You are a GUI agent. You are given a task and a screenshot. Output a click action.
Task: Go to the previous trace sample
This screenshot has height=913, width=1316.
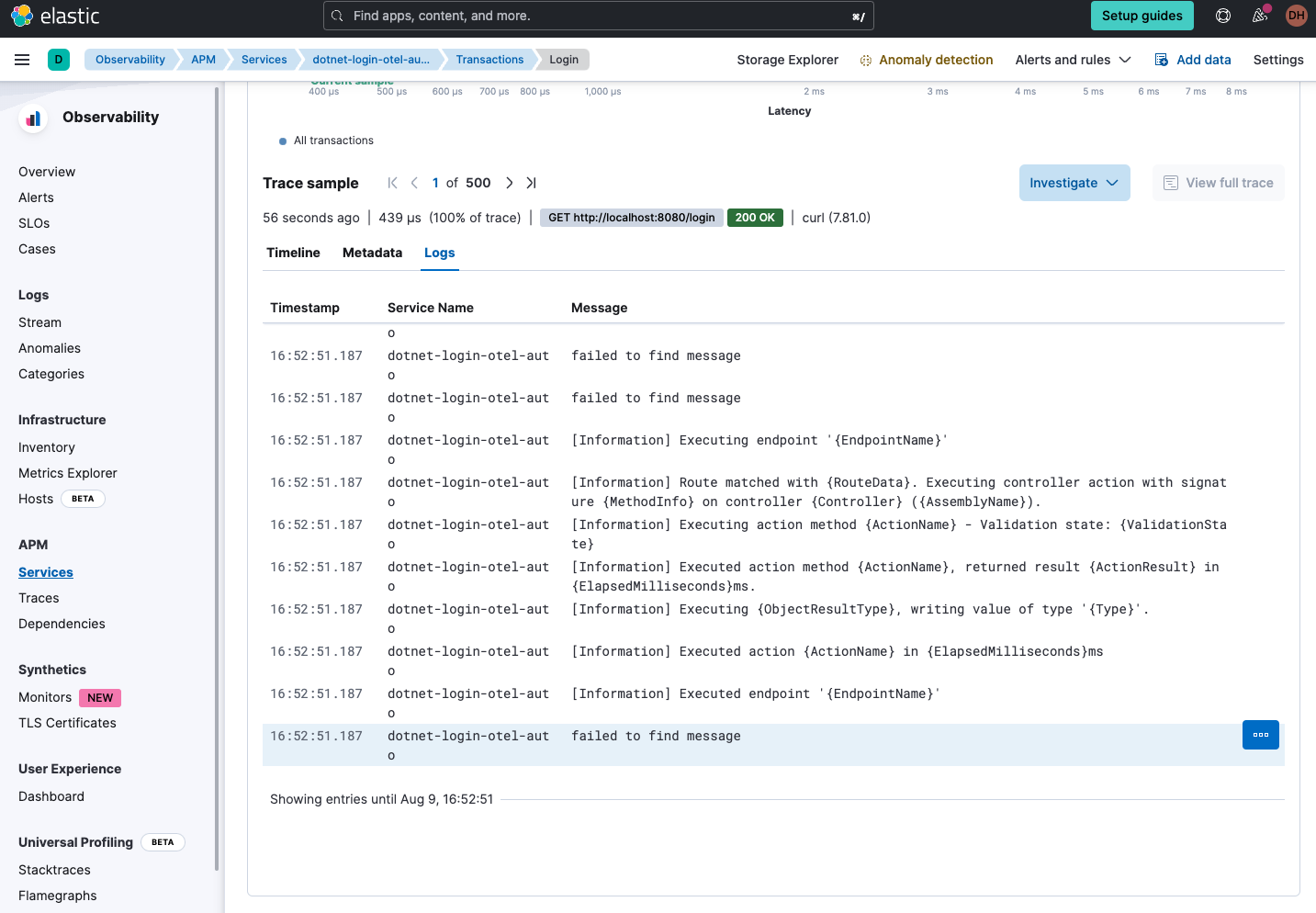[414, 183]
